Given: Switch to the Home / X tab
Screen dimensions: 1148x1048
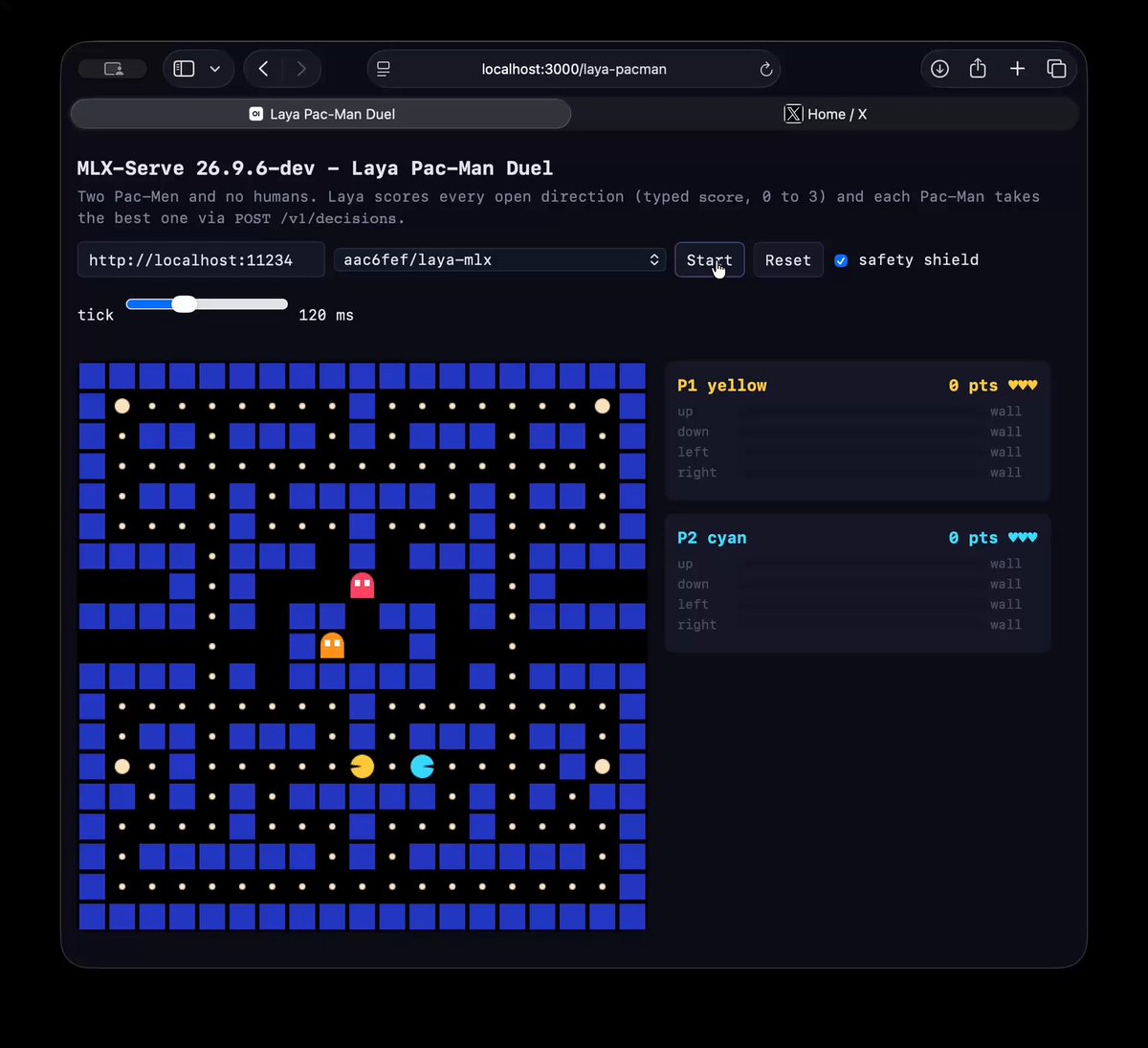Looking at the screenshot, I should tap(825, 114).
